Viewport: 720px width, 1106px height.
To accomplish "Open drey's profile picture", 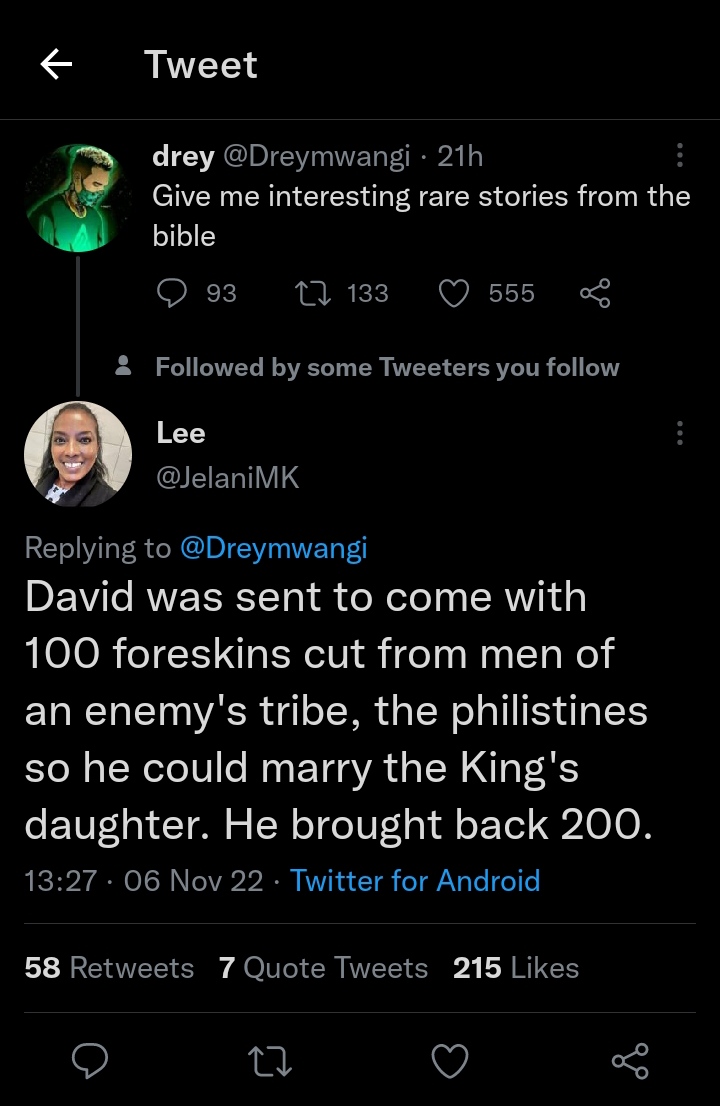I will pyautogui.click(x=78, y=197).
